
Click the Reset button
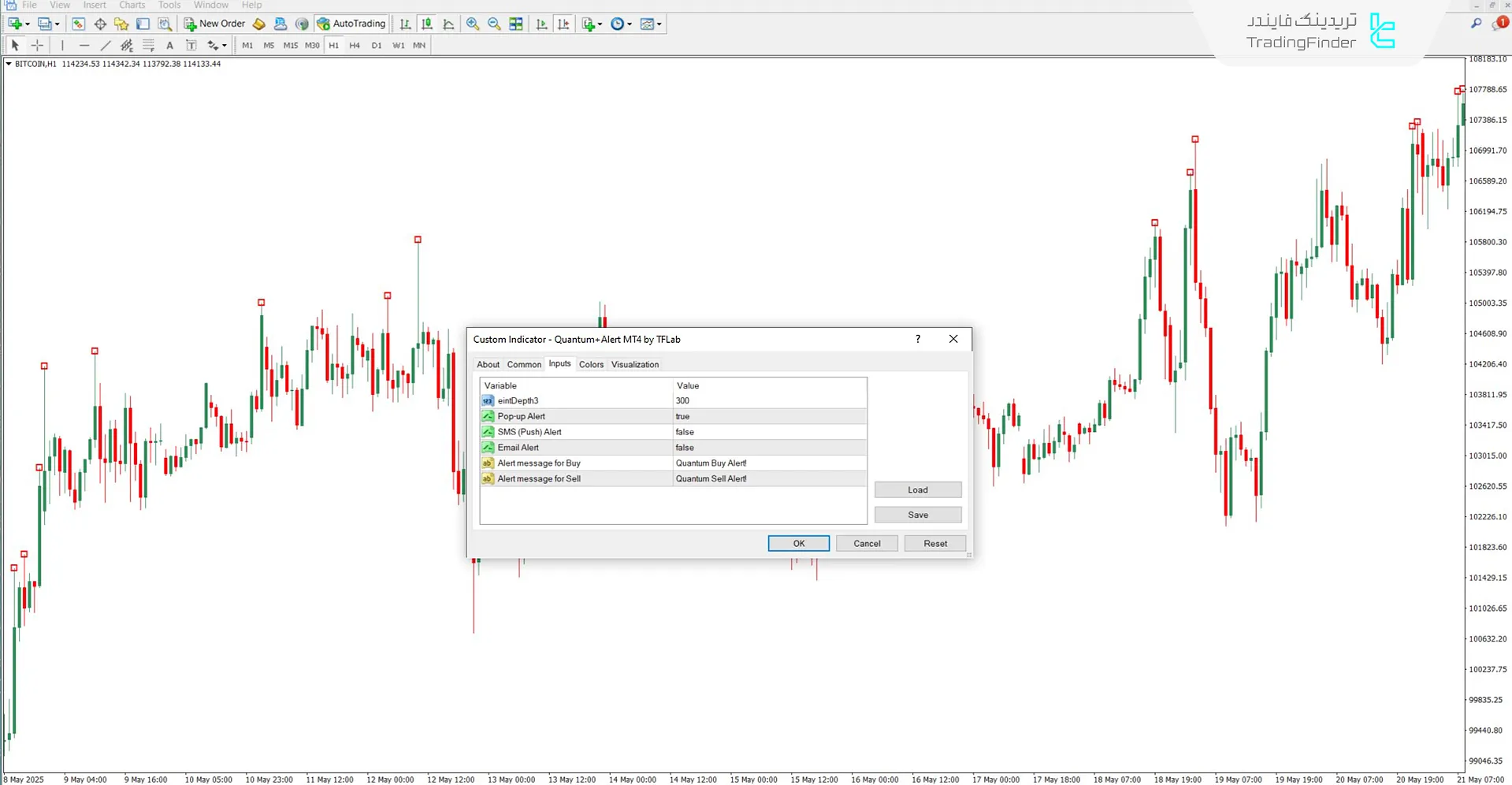pyautogui.click(x=934, y=544)
